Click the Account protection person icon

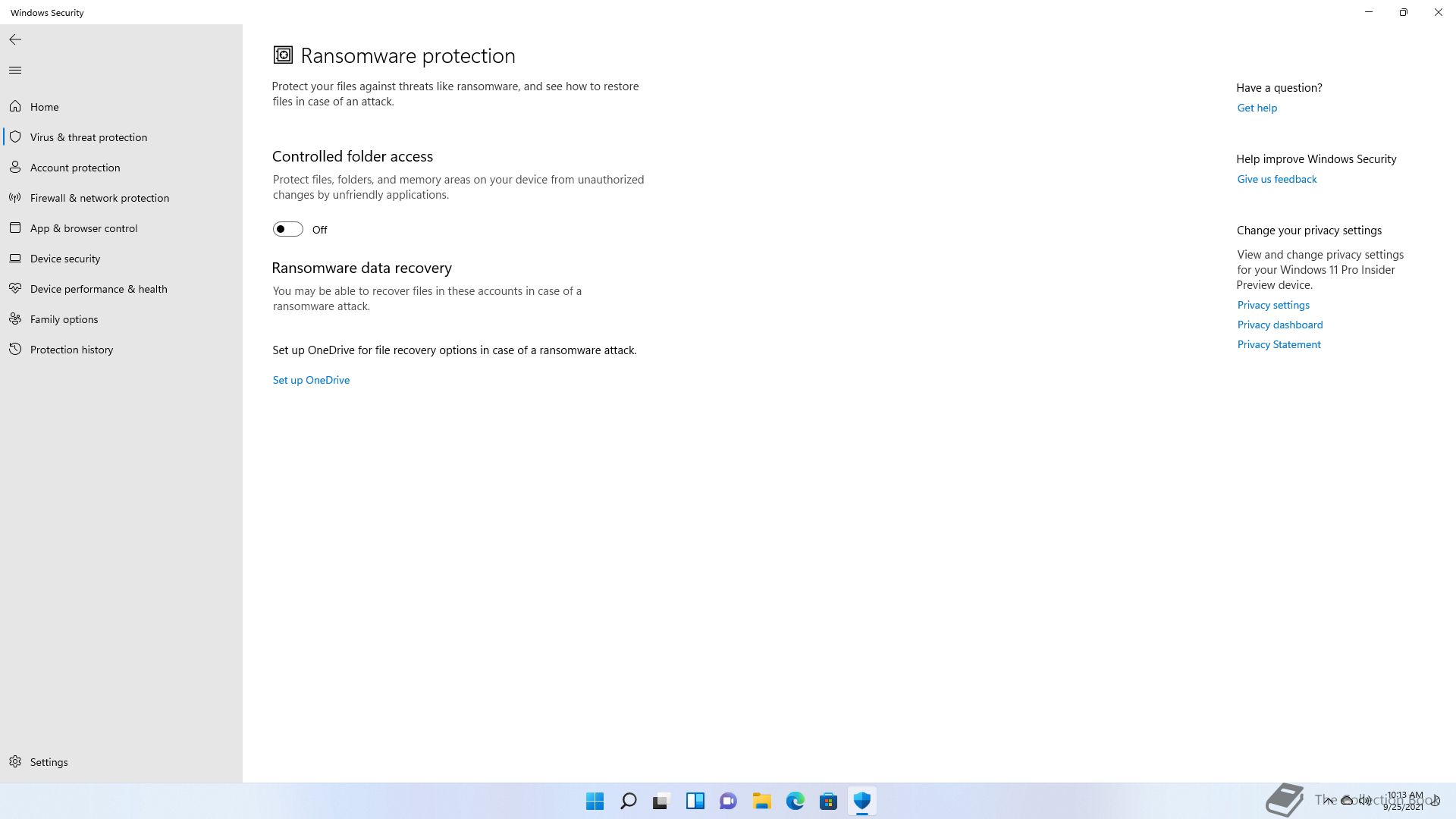tap(15, 168)
